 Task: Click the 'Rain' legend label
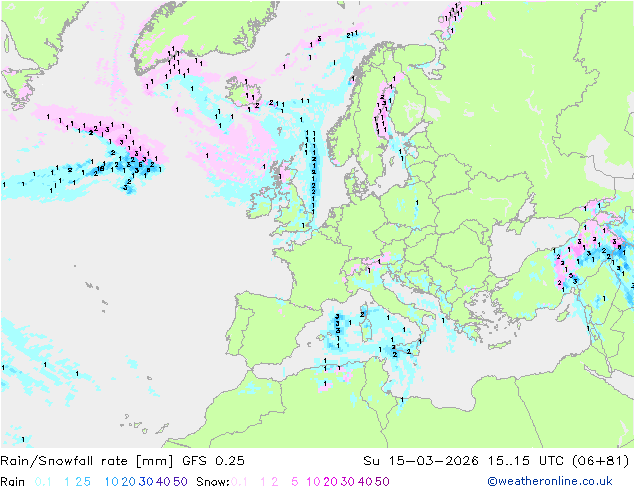13,482
